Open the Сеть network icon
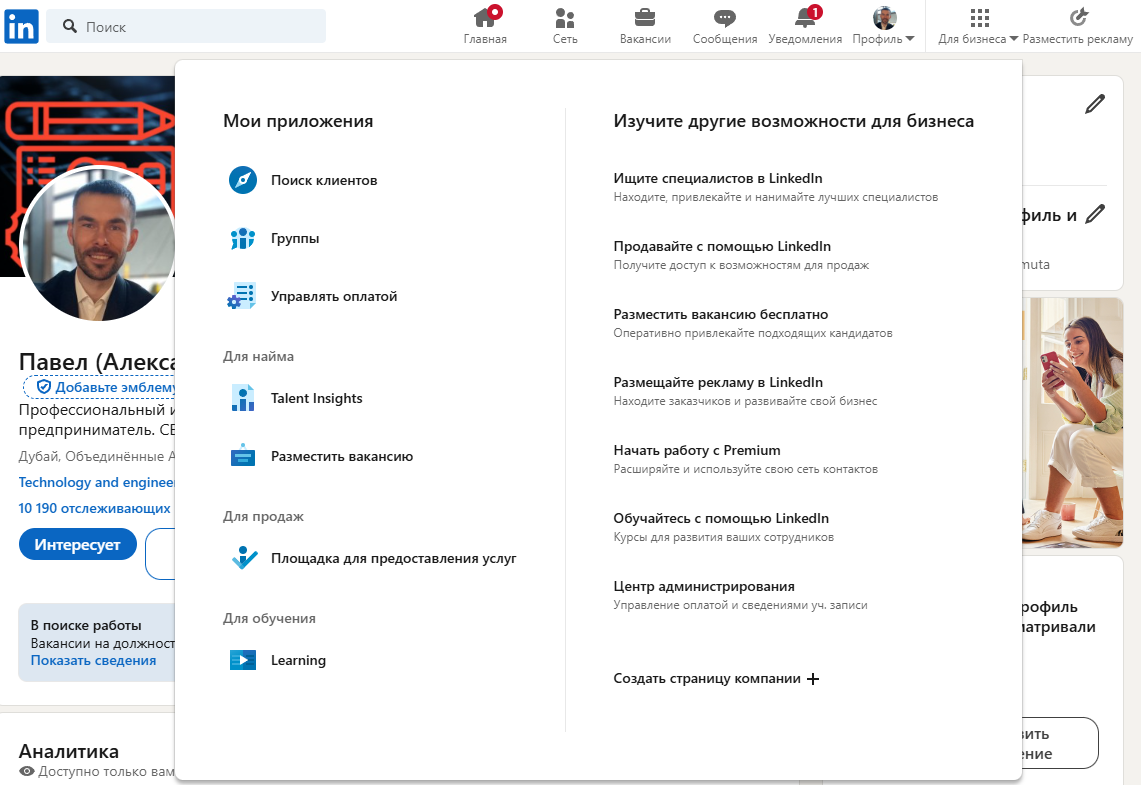The height and width of the screenshot is (785, 1141). click(x=565, y=17)
